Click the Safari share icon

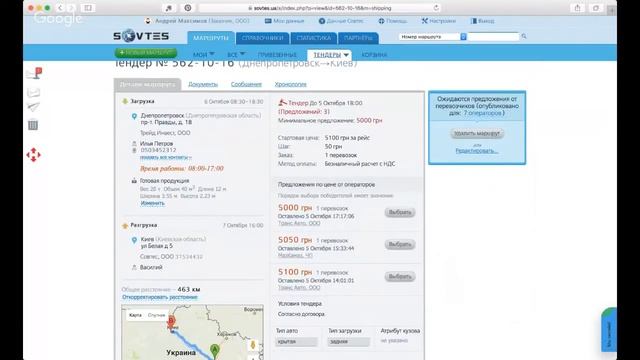click(x=577, y=8)
